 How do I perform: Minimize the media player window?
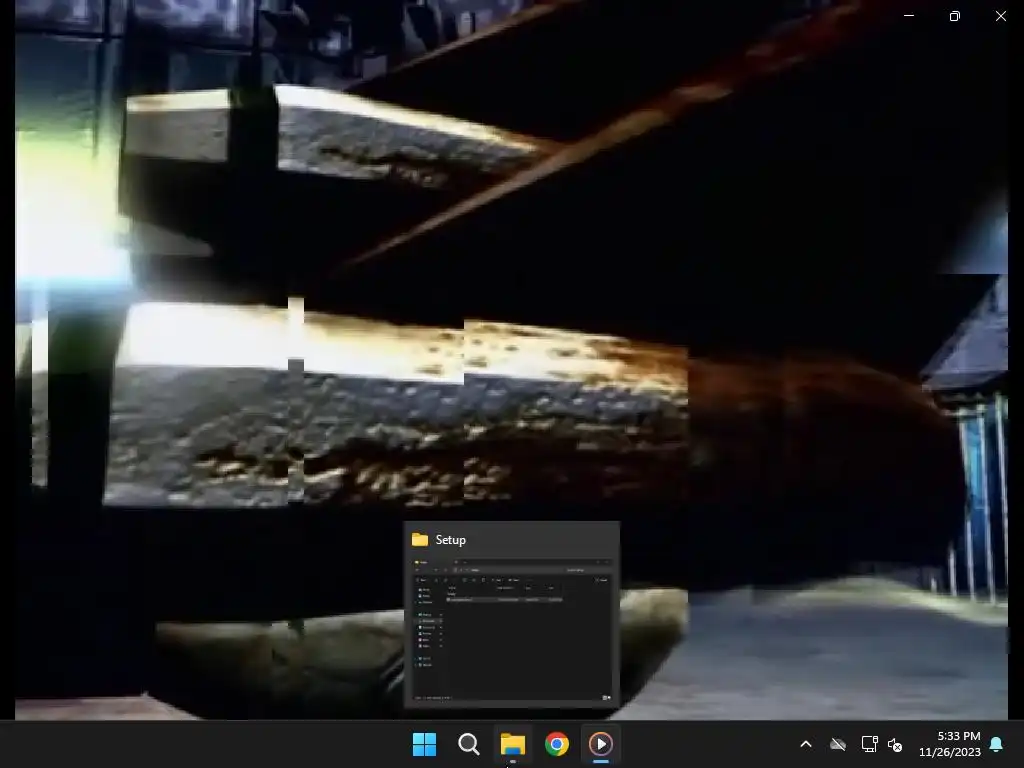(909, 16)
